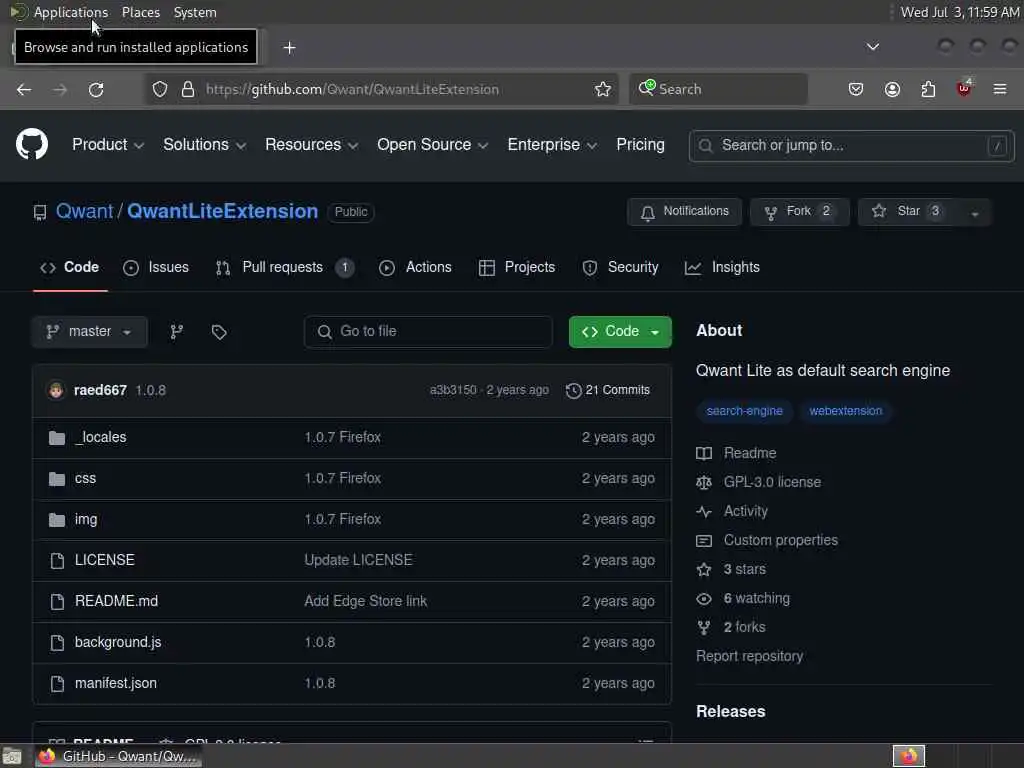The image size is (1024, 768).
Task: Expand the Solutions menu
Action: click(204, 145)
